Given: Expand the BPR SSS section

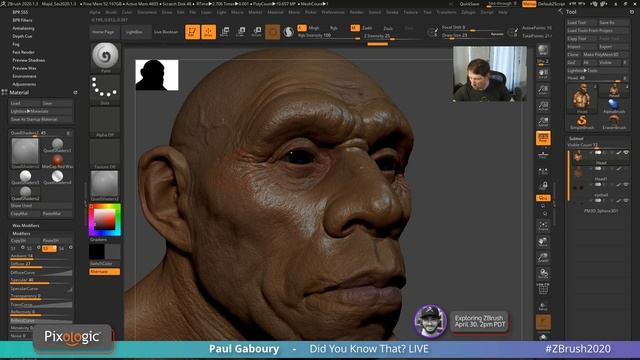Looking at the screenshot, I should 20,12.
